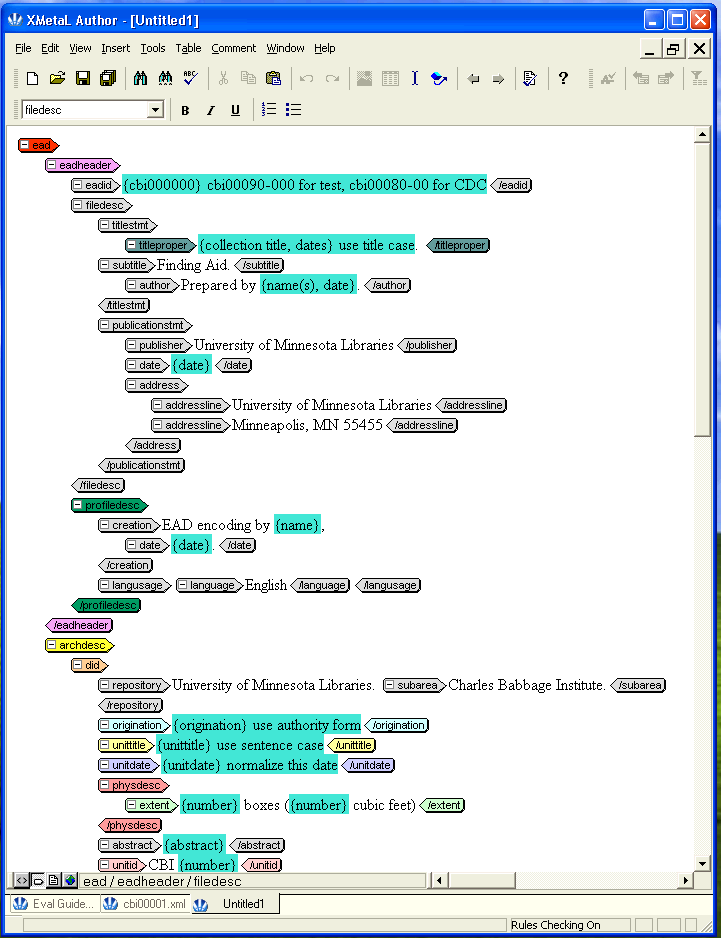Click the Find binoculars icon

[141, 78]
